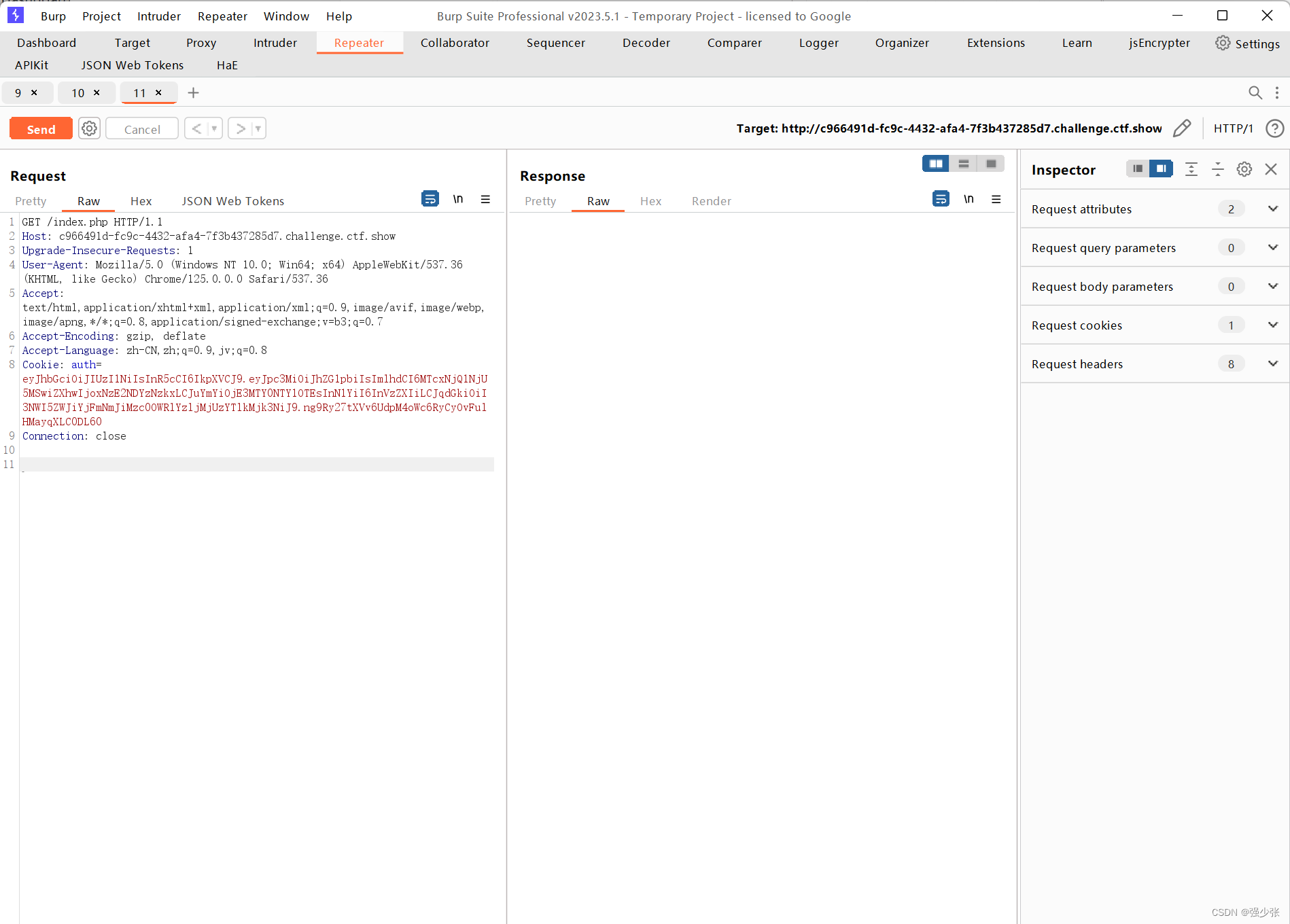Image resolution: width=1290 pixels, height=924 pixels.
Task: Maximize the Burp Suite window
Action: [x=1222, y=15]
